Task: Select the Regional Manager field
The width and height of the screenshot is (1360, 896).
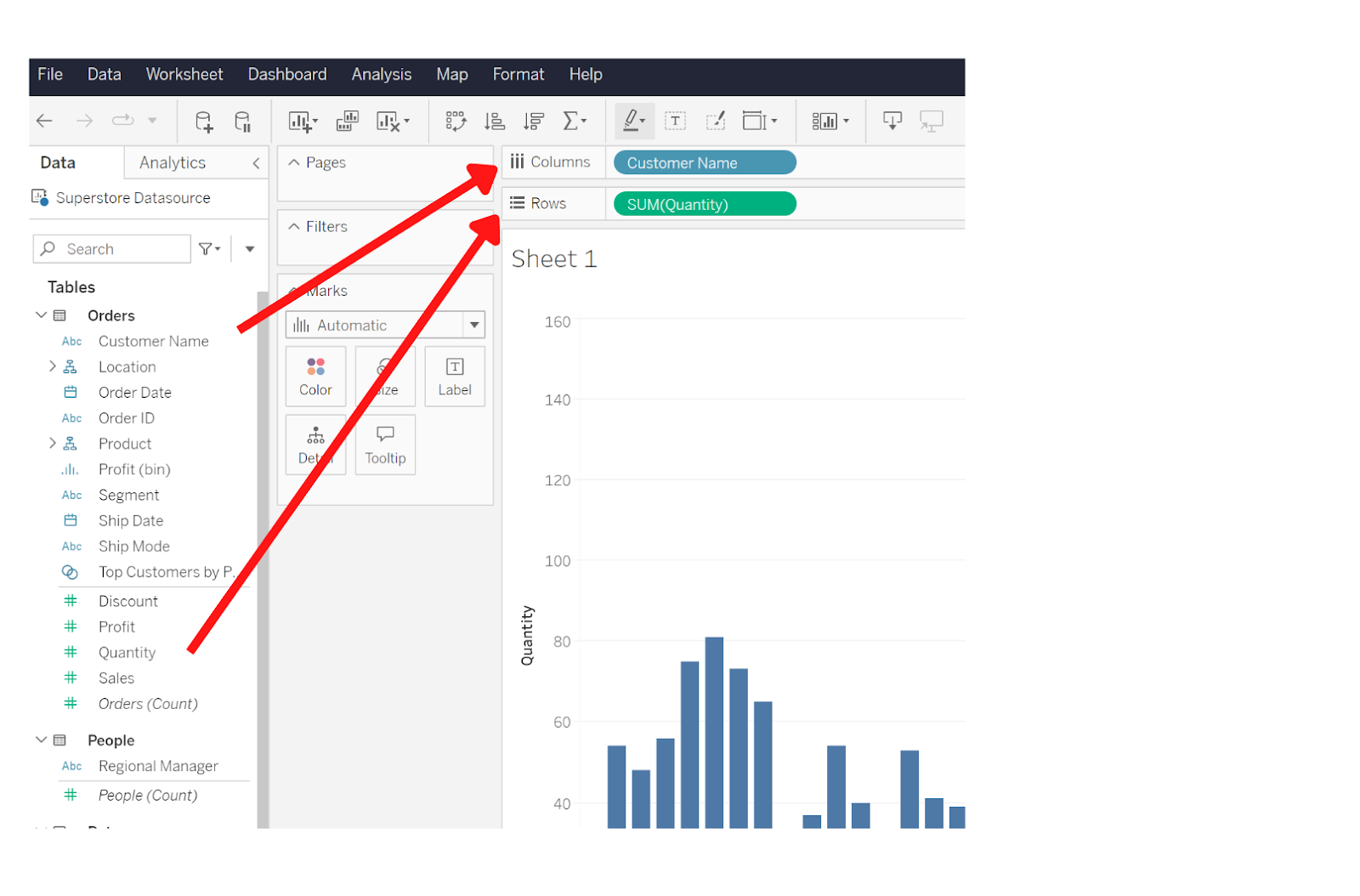Action: point(159,766)
